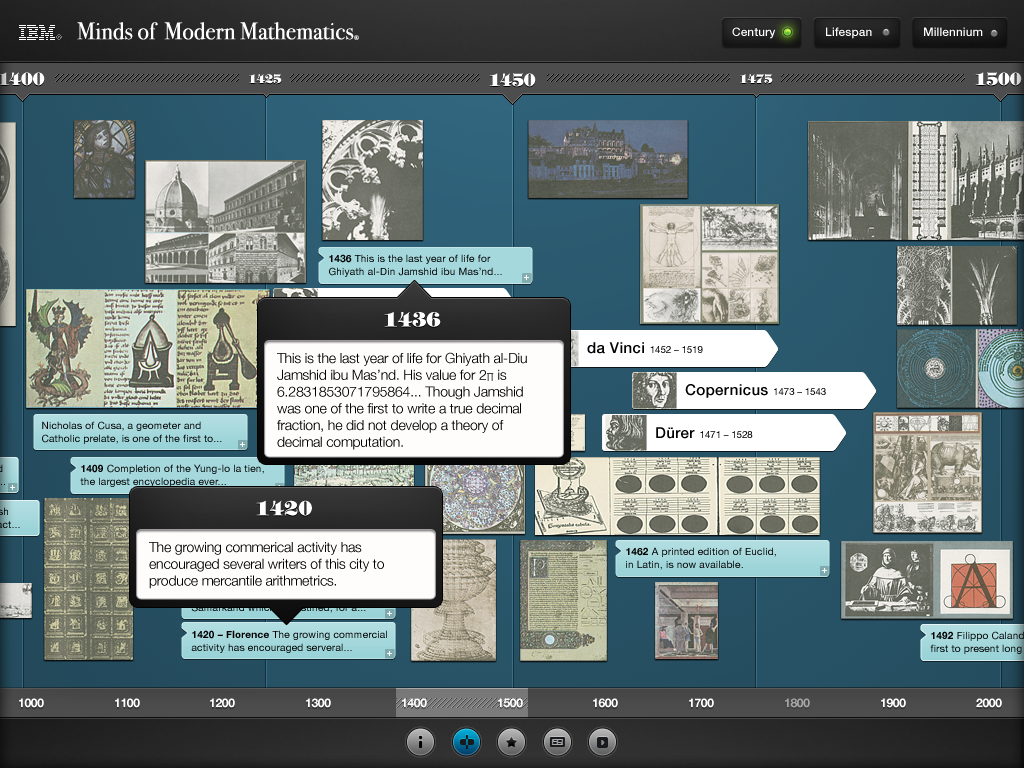The width and height of the screenshot is (1024, 768).
Task: Open the Pacioli portrait and letter A image
Action: (927, 580)
